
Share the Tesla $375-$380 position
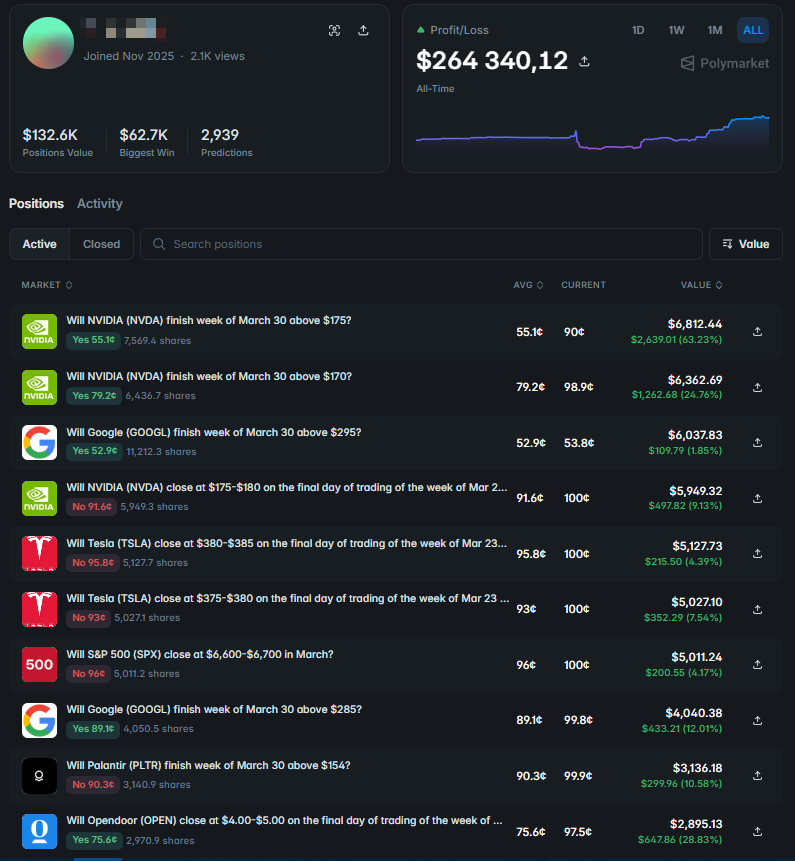757,610
